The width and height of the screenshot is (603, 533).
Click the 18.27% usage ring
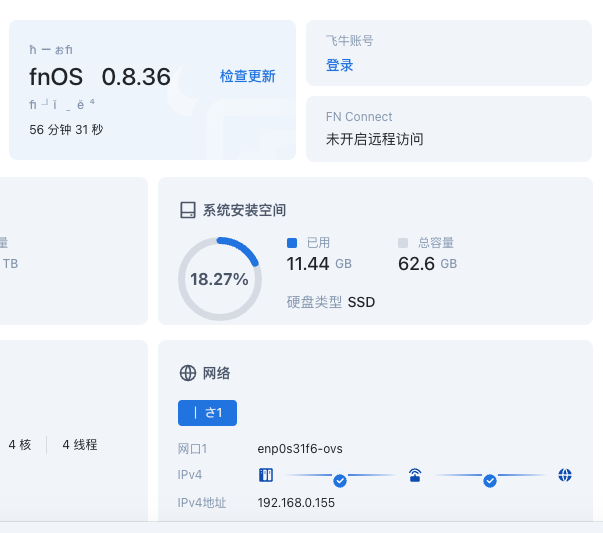[220, 279]
